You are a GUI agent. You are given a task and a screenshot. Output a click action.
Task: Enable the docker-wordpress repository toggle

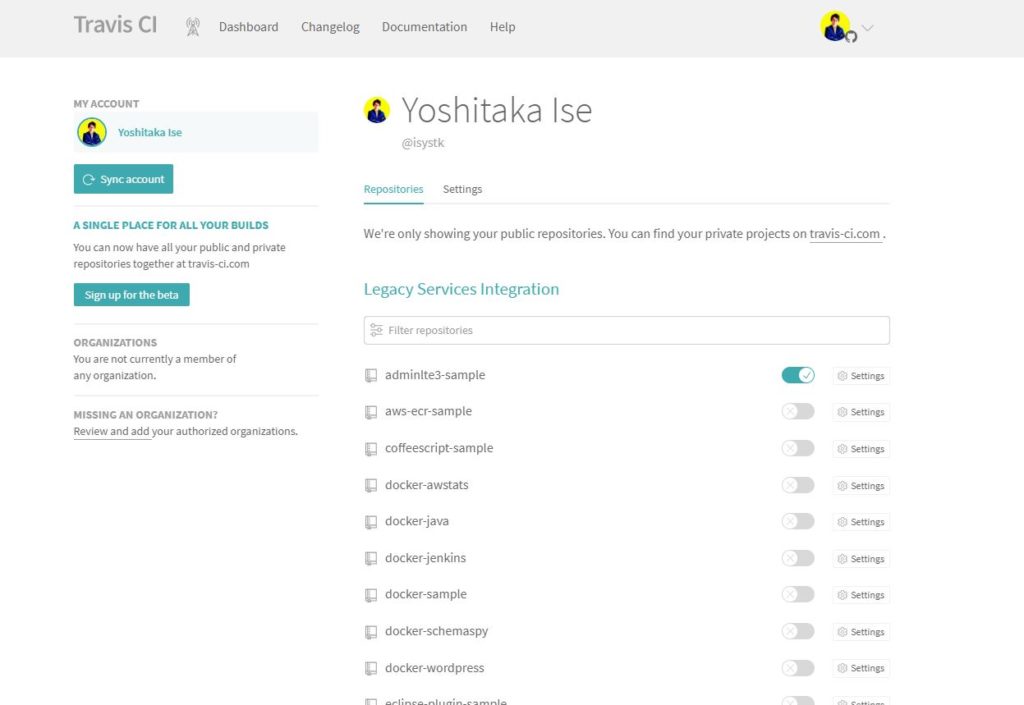798,668
